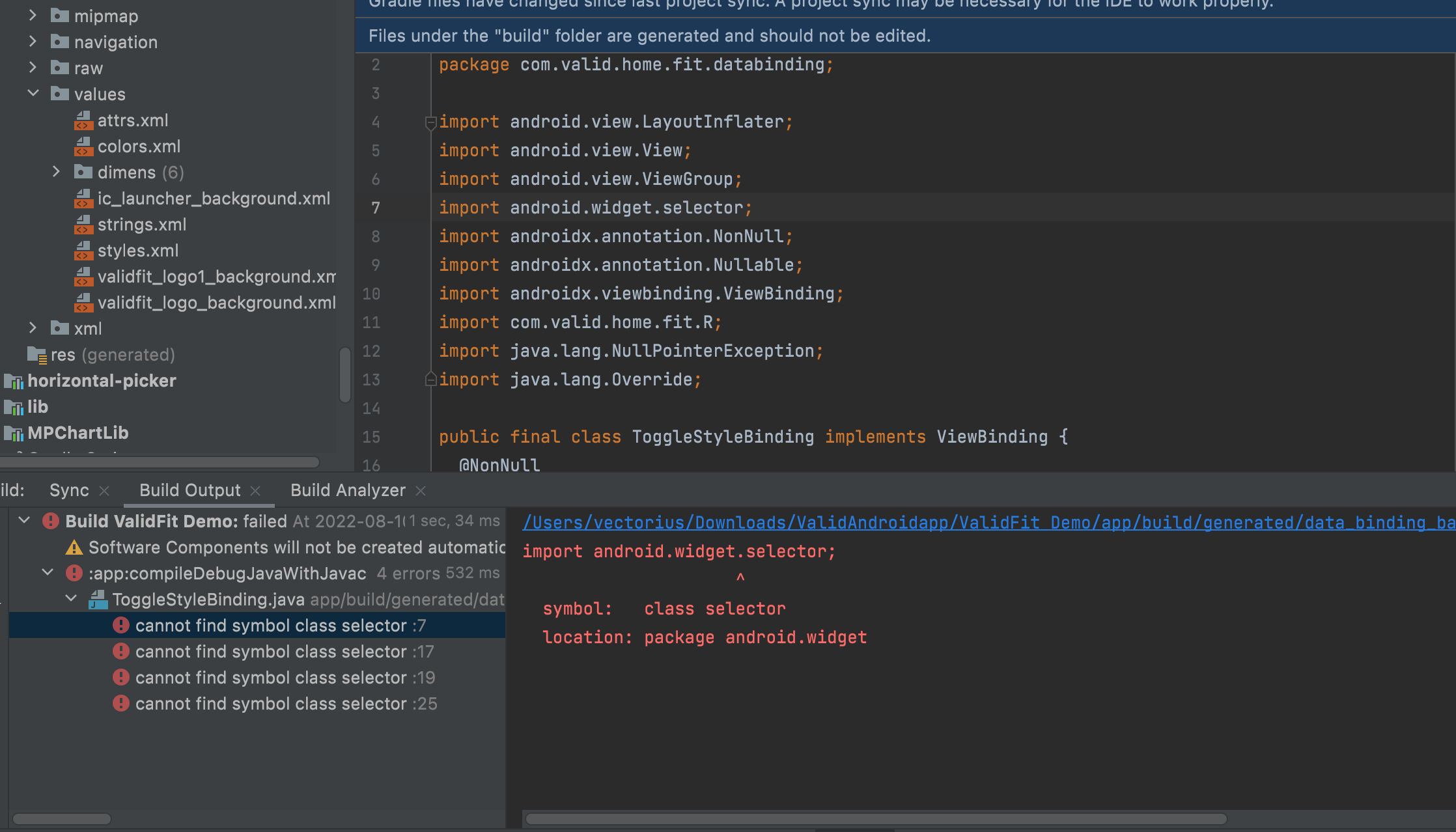Expand the raw folder chevron
The image size is (1456, 832).
point(33,68)
